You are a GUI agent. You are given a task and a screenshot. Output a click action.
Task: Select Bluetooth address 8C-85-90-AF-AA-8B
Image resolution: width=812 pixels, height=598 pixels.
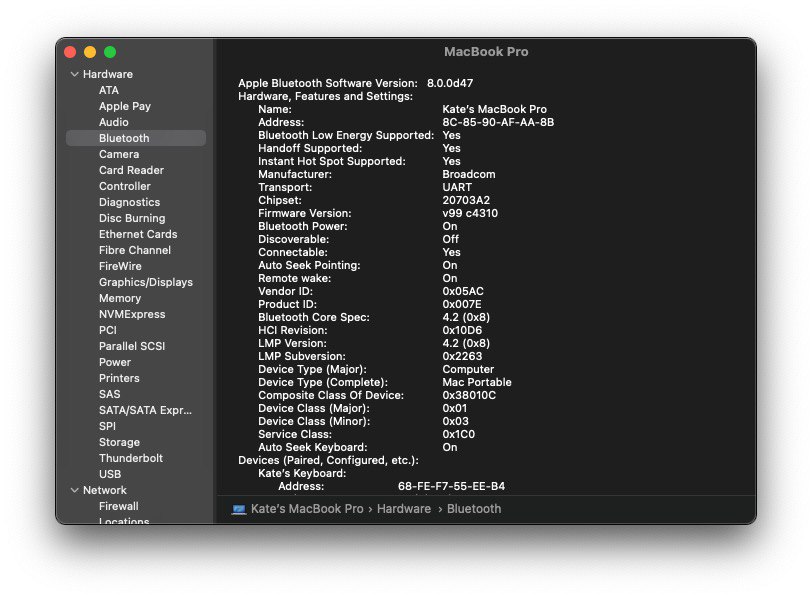click(498, 122)
